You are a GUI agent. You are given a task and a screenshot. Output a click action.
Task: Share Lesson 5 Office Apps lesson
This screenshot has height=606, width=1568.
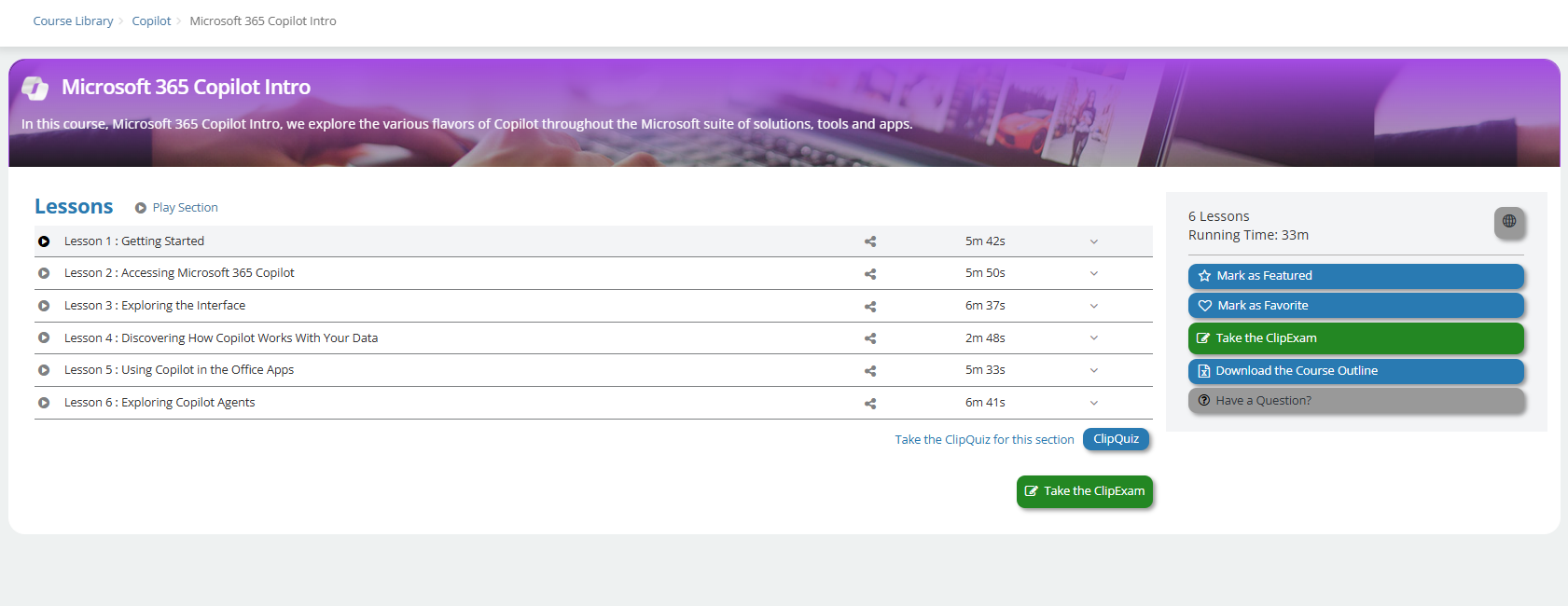(870, 371)
